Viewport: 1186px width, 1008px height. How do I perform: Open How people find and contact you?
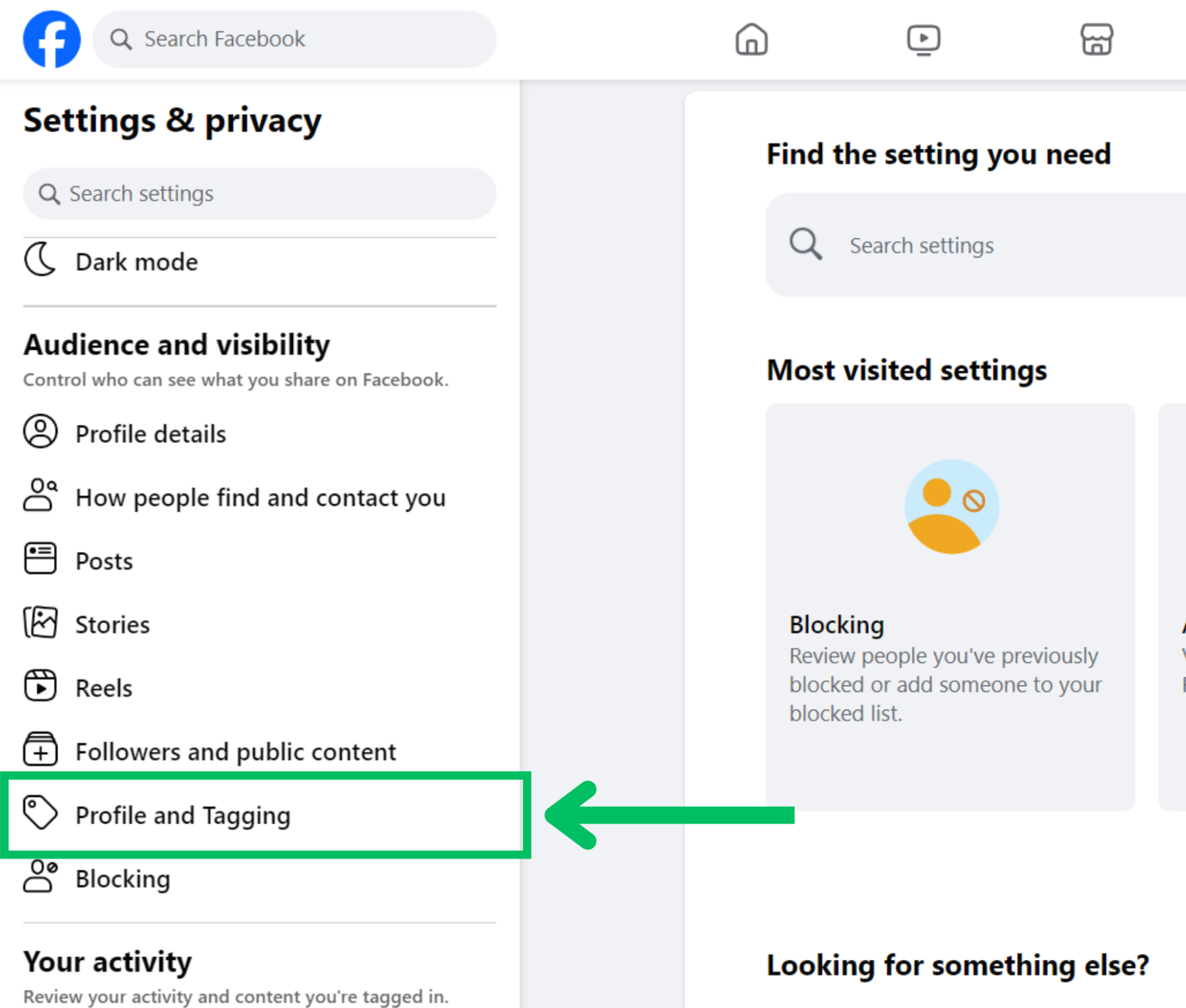tap(260, 497)
